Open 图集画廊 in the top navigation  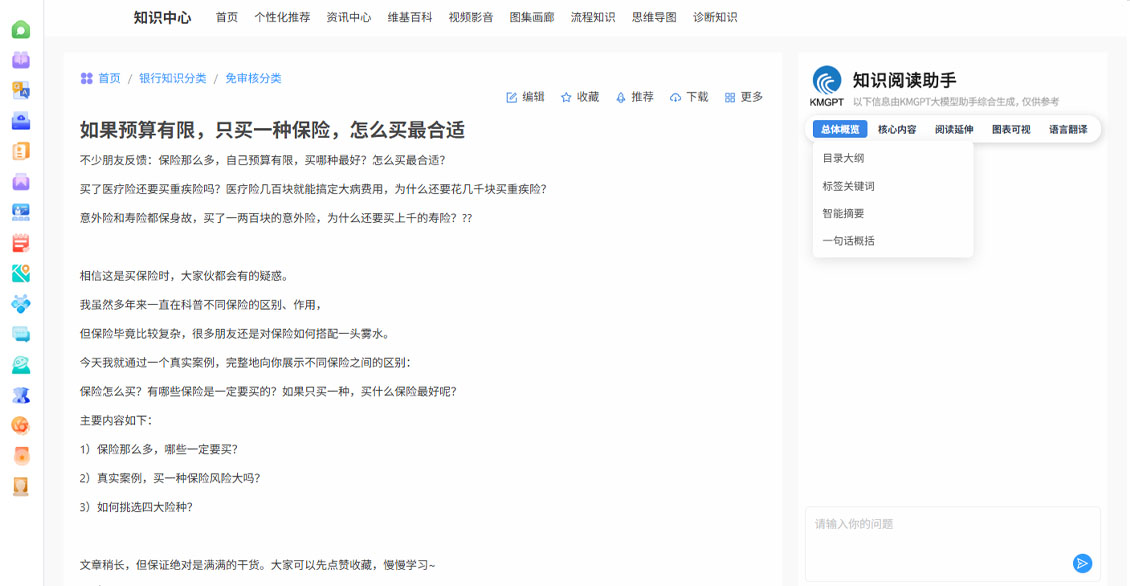coord(532,17)
